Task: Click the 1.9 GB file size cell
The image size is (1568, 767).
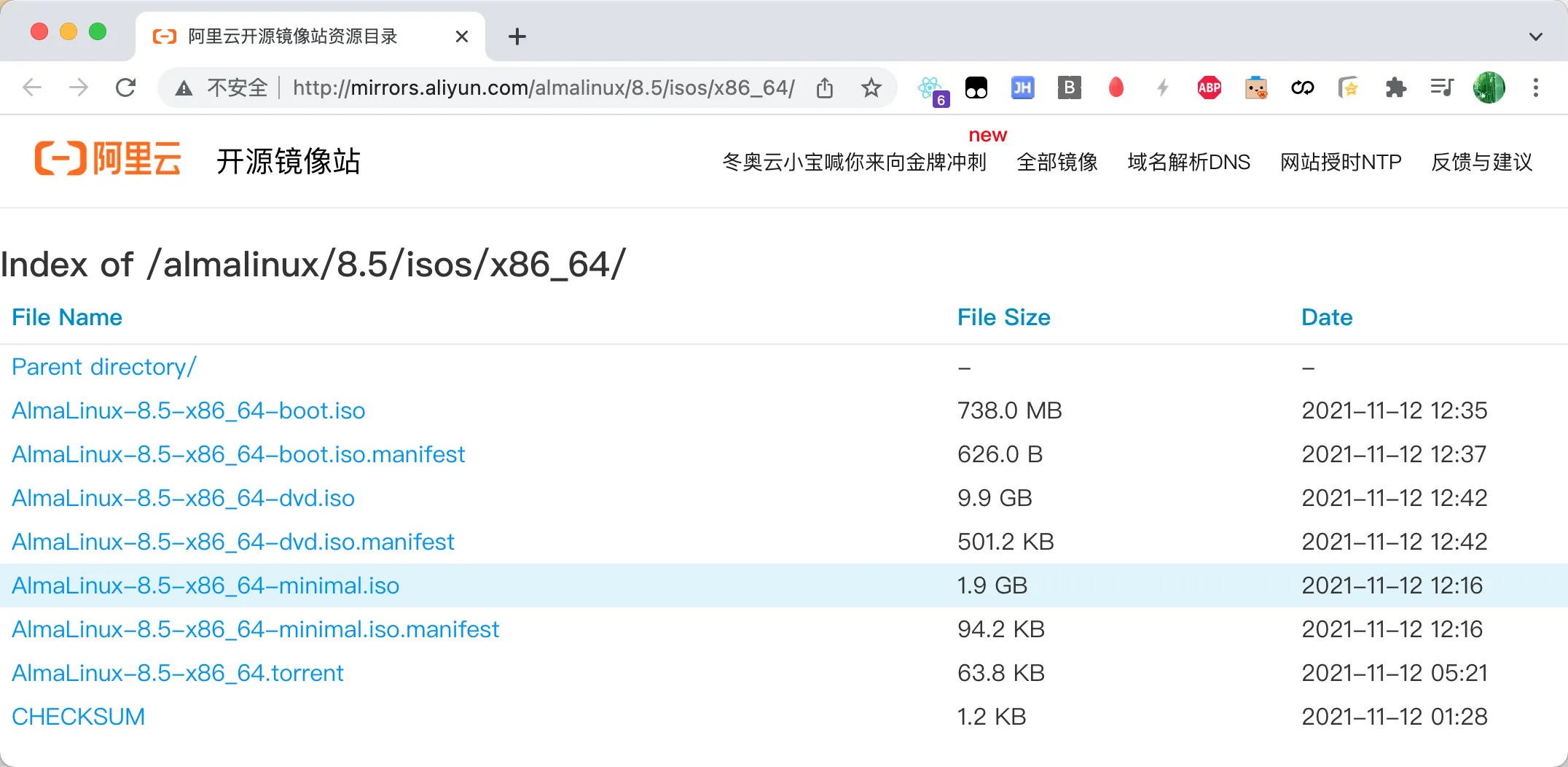Action: pos(992,585)
